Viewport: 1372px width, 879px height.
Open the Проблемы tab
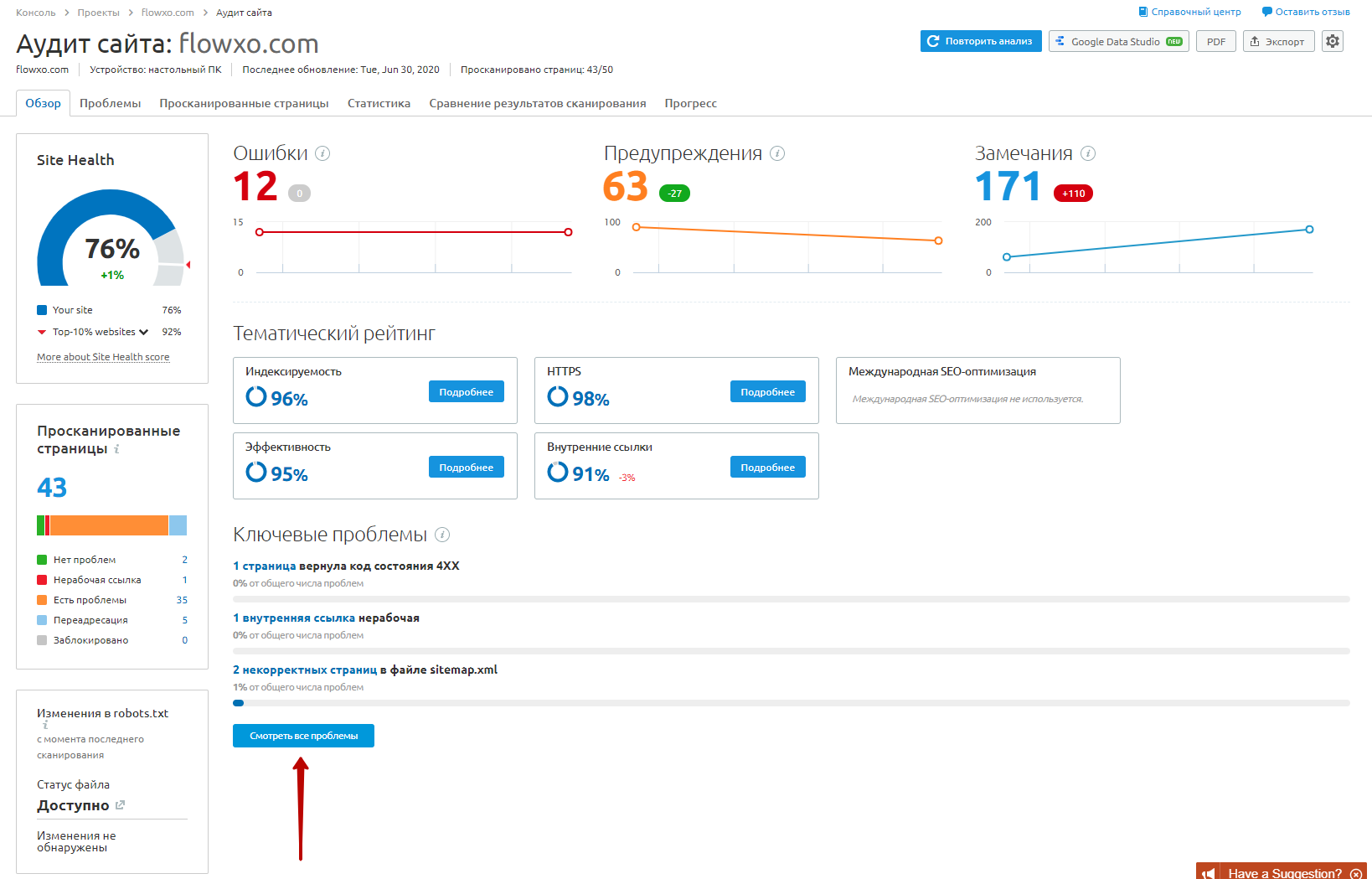coord(110,103)
